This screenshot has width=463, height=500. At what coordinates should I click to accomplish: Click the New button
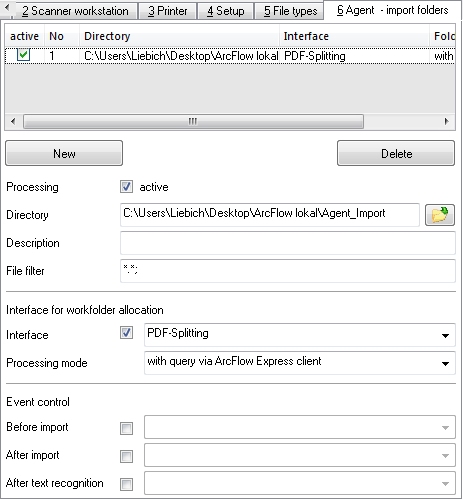point(64,153)
